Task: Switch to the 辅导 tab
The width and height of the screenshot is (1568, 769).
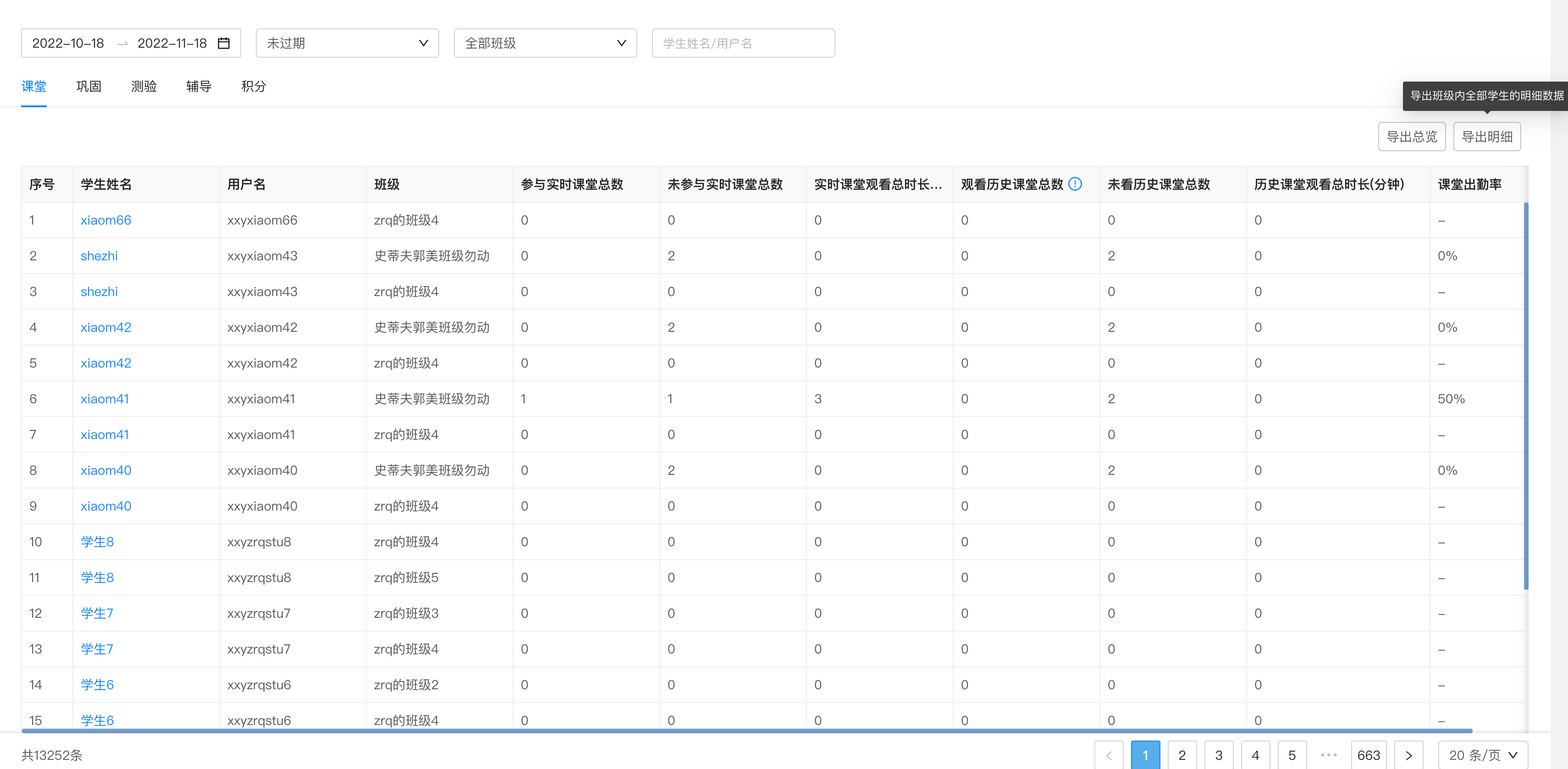Action: coord(199,87)
